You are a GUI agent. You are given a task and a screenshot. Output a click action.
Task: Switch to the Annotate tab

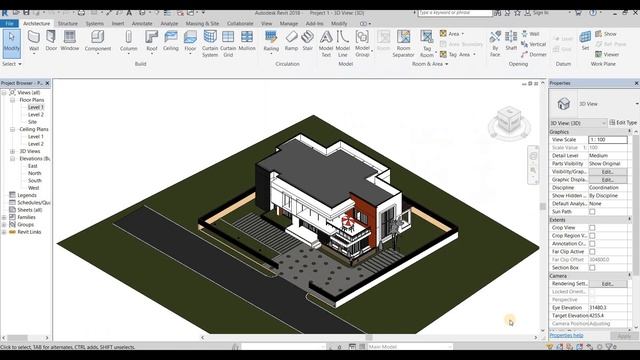tap(142, 24)
